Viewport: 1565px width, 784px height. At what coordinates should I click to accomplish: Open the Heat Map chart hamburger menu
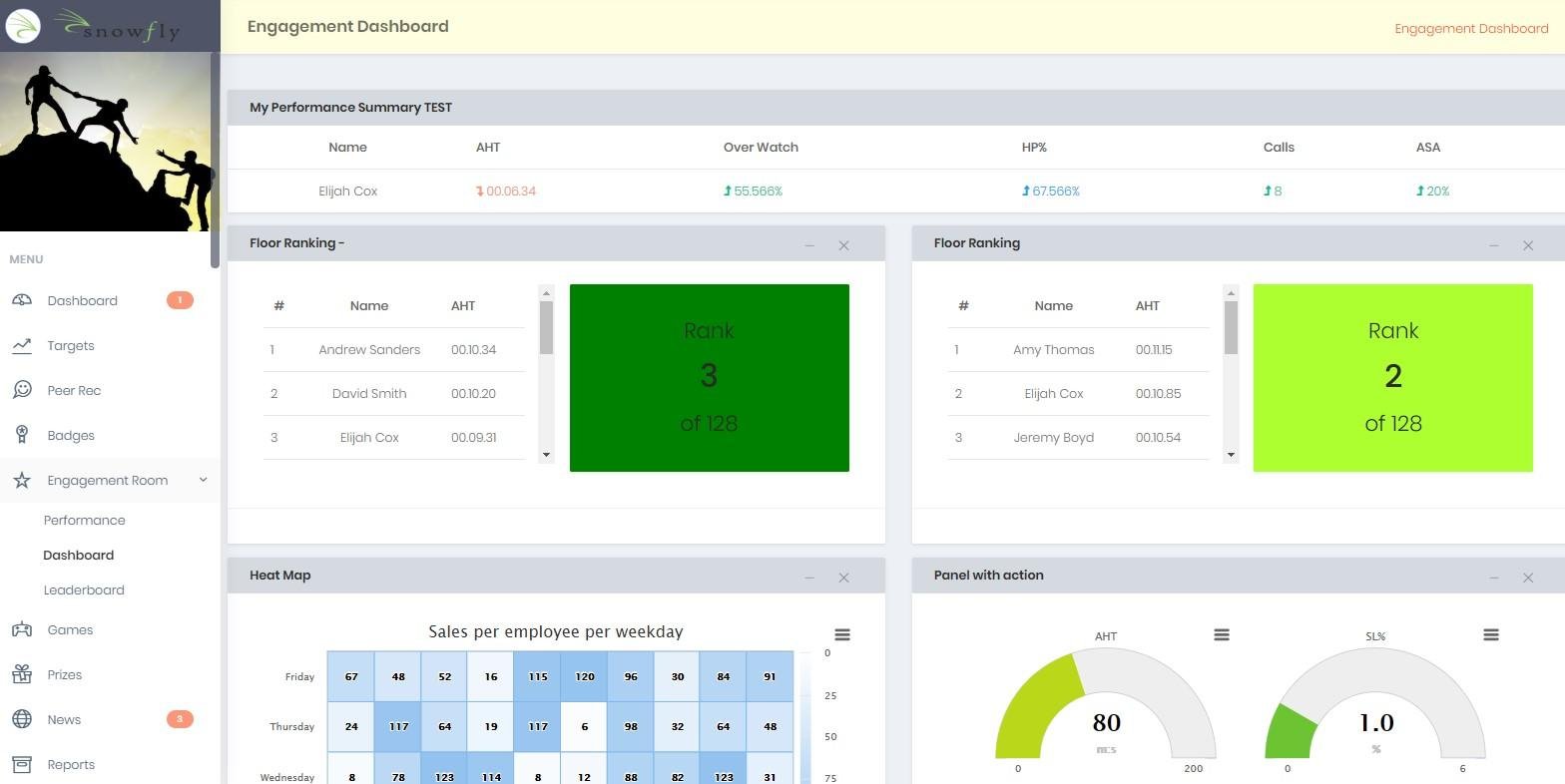pos(842,635)
